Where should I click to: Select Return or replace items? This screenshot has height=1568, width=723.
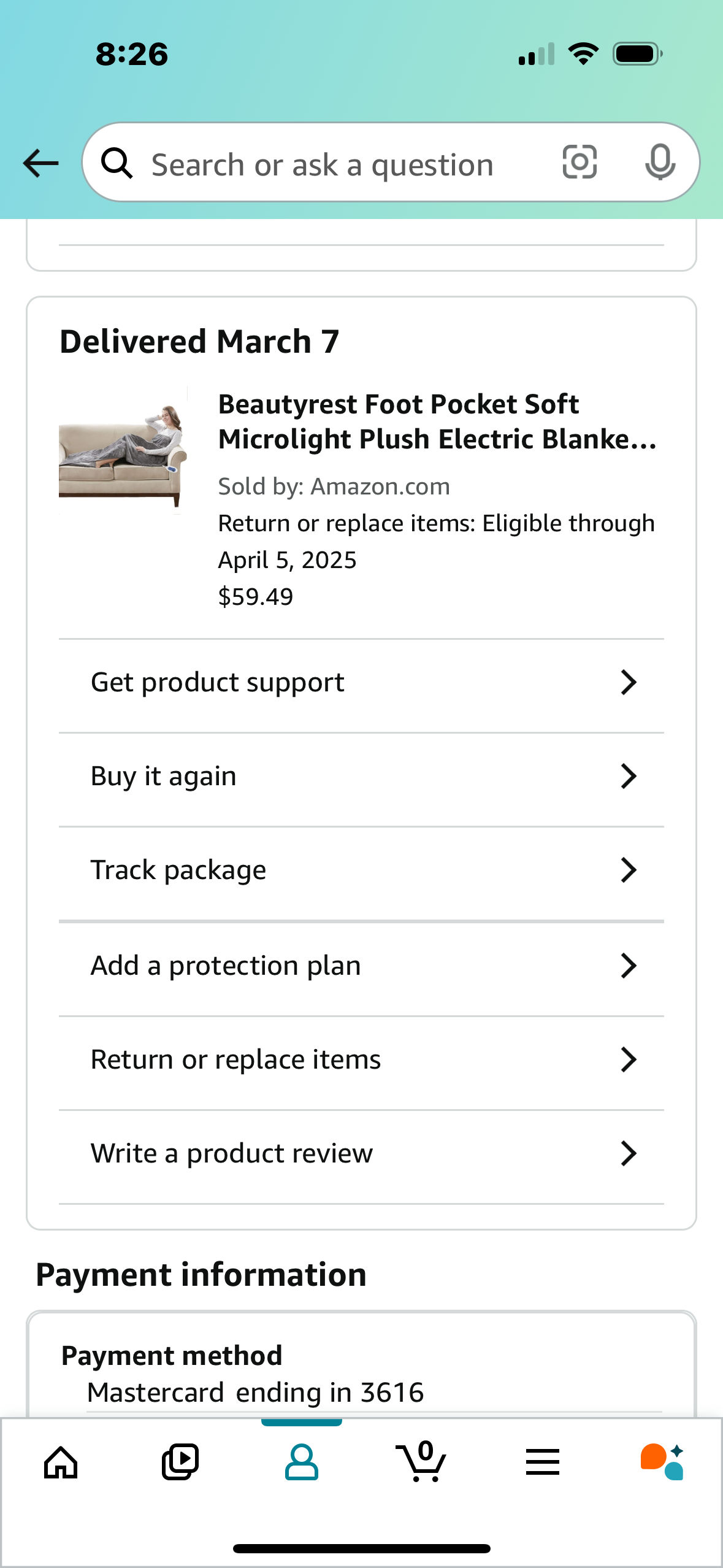(x=361, y=1059)
